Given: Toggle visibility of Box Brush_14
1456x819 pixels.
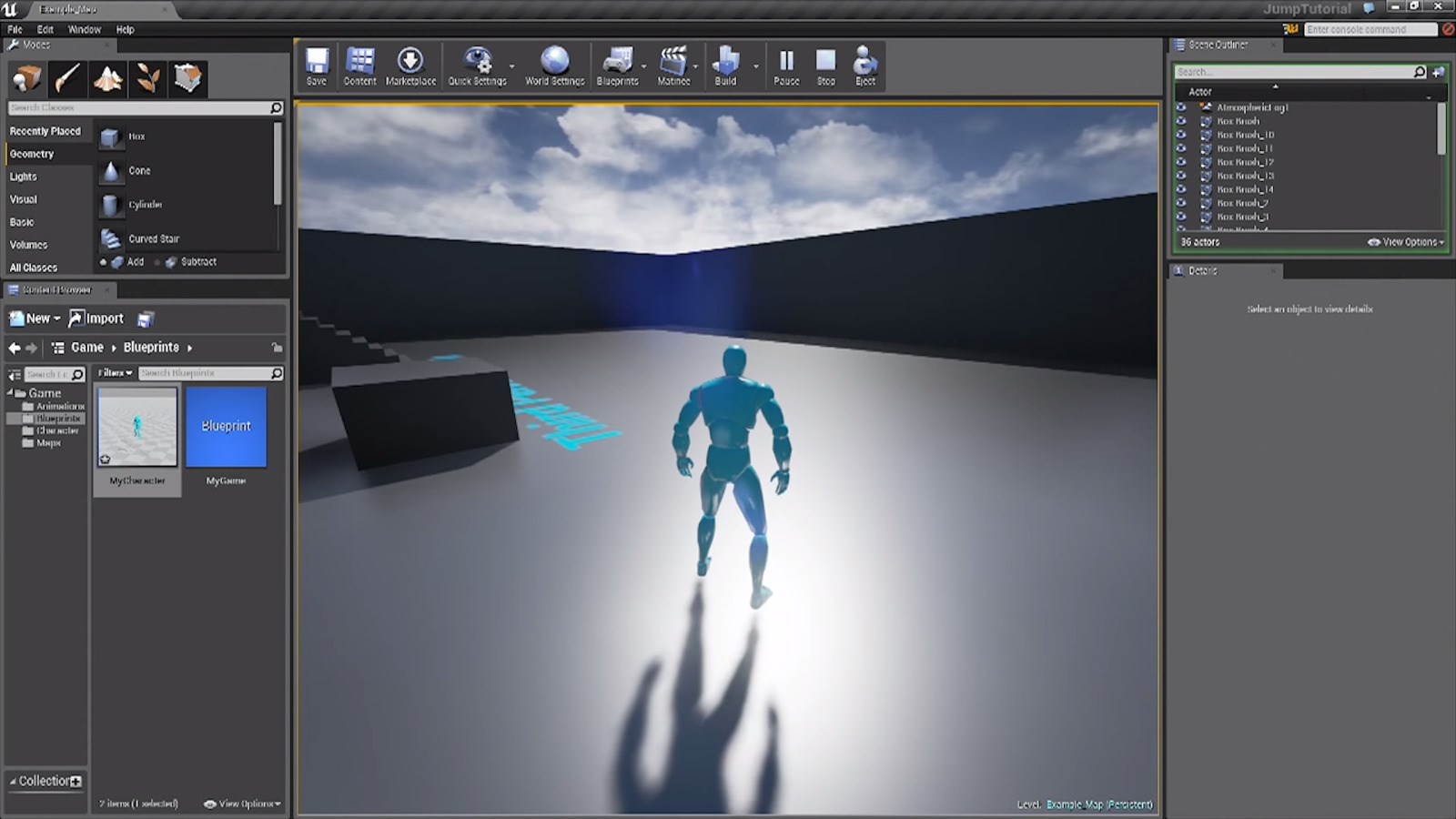Looking at the screenshot, I should (x=1181, y=189).
